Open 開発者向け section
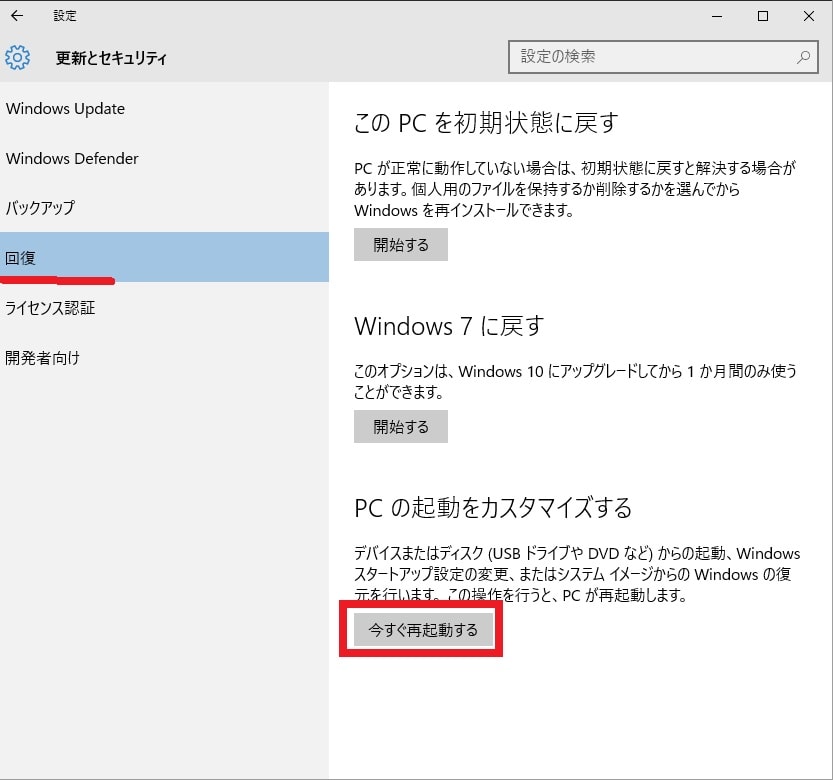The image size is (833, 780). (164, 358)
